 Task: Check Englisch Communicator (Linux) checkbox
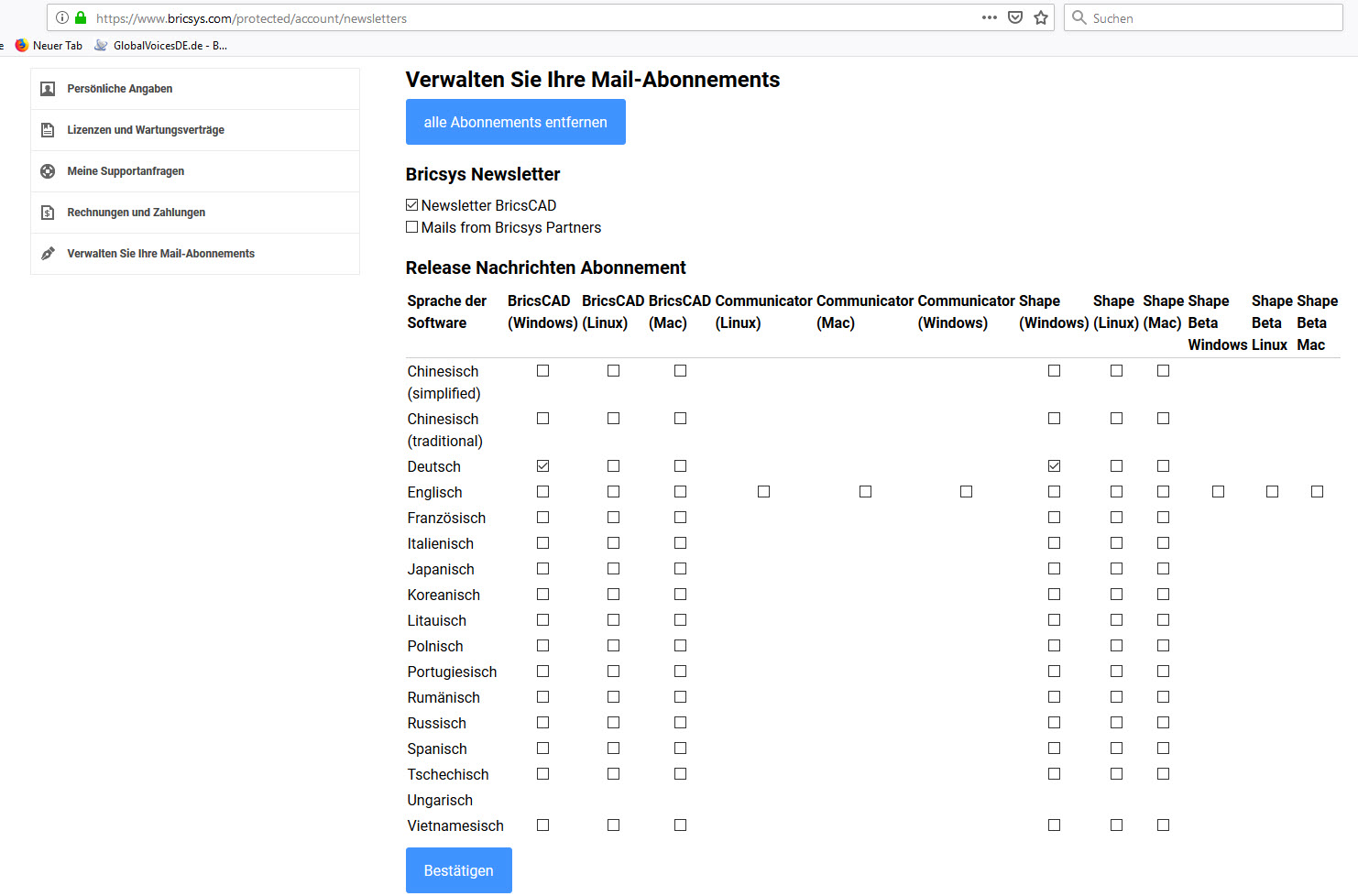pos(763,492)
